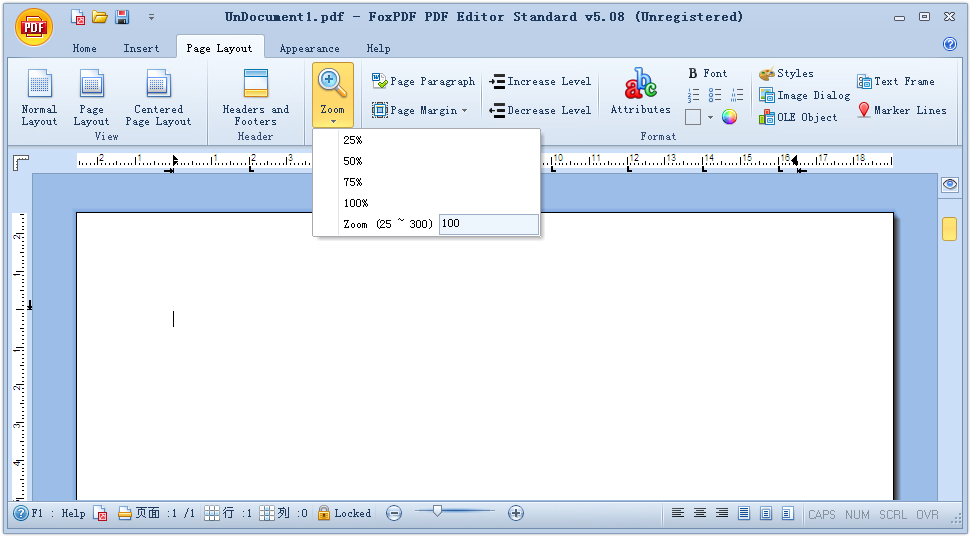Open Styles
The width and height of the screenshot is (971, 537).
(786, 74)
